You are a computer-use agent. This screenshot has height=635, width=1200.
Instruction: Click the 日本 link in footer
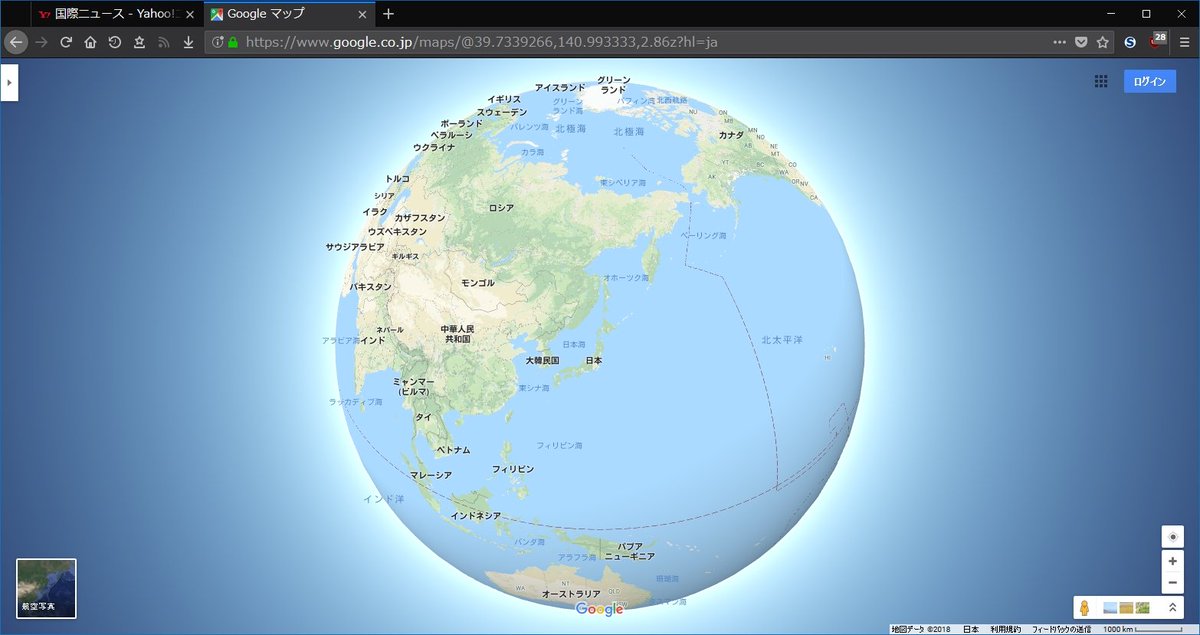971,630
